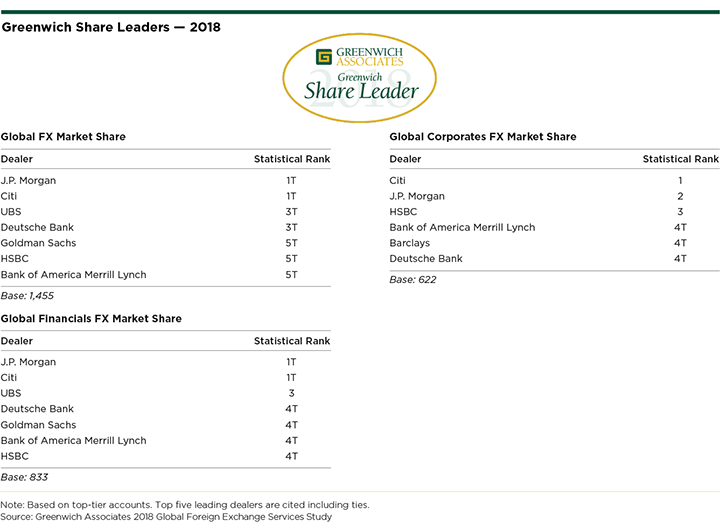Select Bank of America Merrill Lynch in Corporates table
720x532 pixels.
tap(462, 228)
